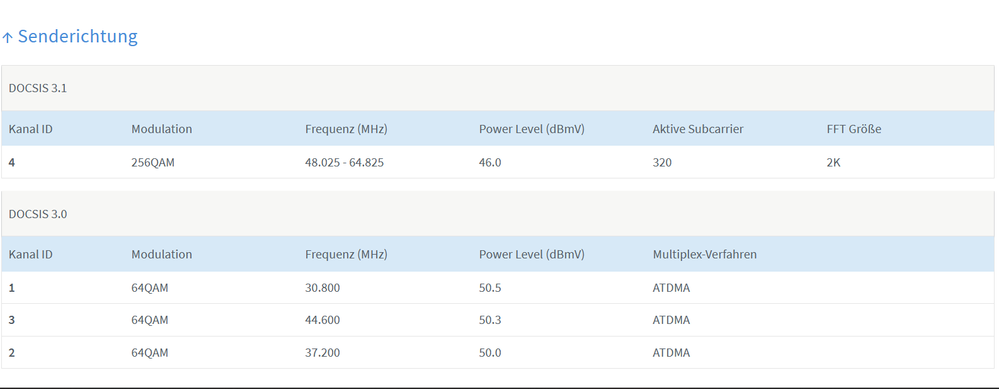
Task: Click Frequenz (MHz) header in DOCSIS 3.0 table
Action: pos(347,254)
